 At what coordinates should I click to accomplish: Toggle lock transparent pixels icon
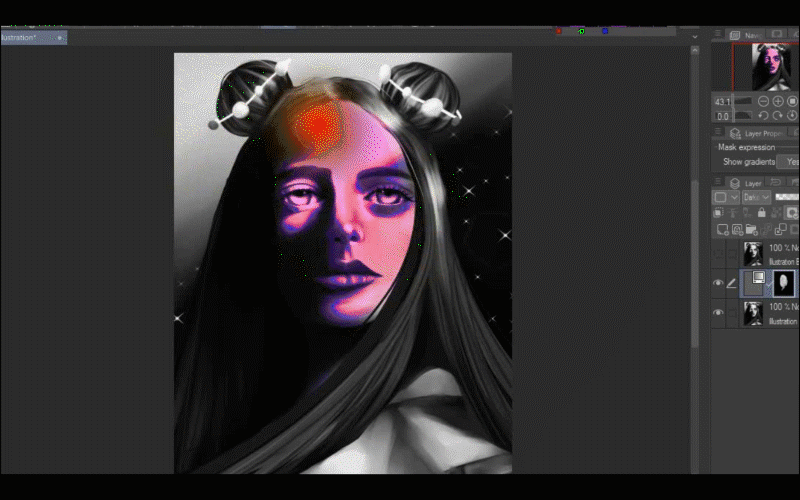tap(776, 212)
